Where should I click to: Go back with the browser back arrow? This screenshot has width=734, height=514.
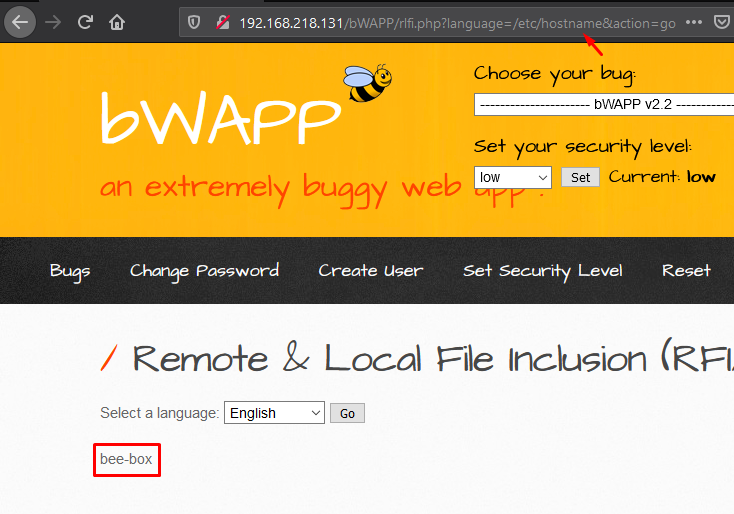(20, 22)
